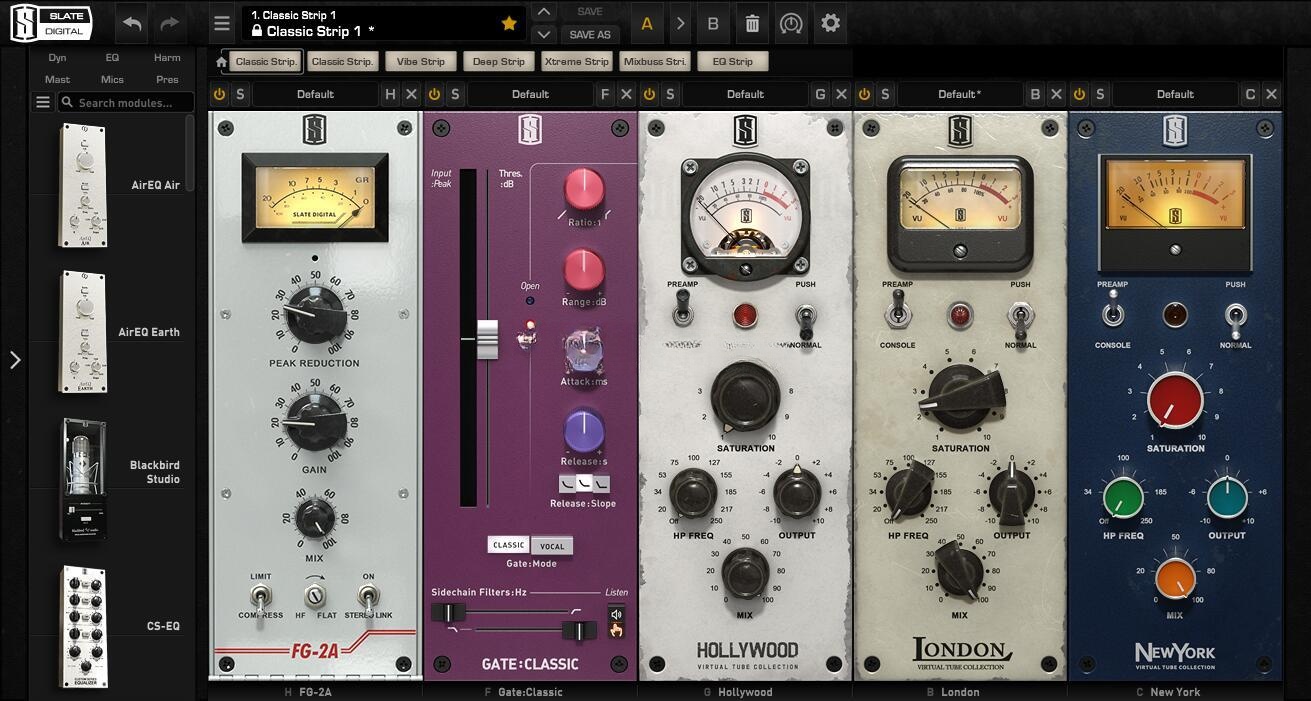Viewport: 1311px width, 701px height.
Task: Toggle power of Gate:Classic module
Action: point(434,94)
